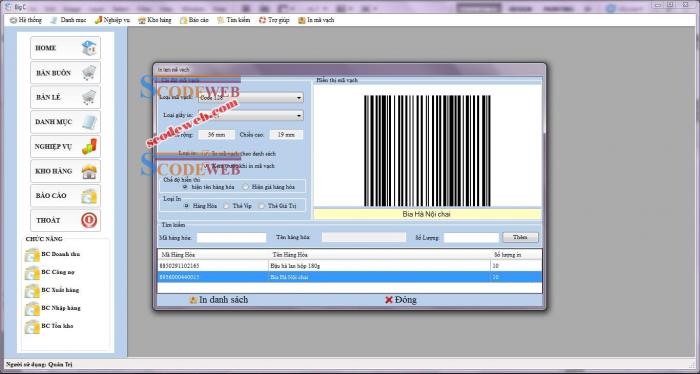The width and height of the screenshot is (700, 374).
Task: Click the THOÁT red power icon
Action: [x=89, y=220]
